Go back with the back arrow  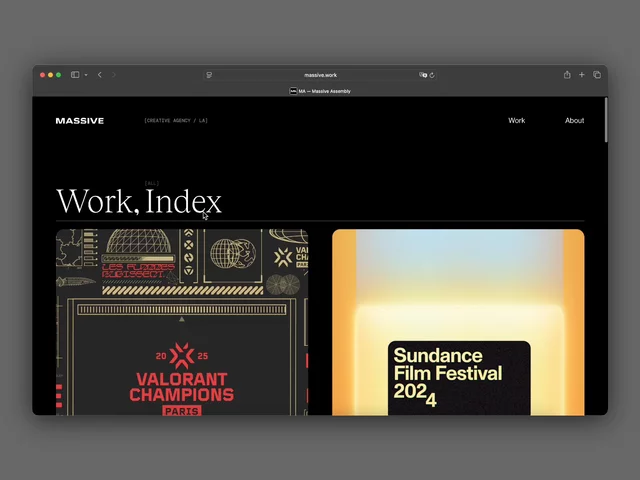[100, 75]
